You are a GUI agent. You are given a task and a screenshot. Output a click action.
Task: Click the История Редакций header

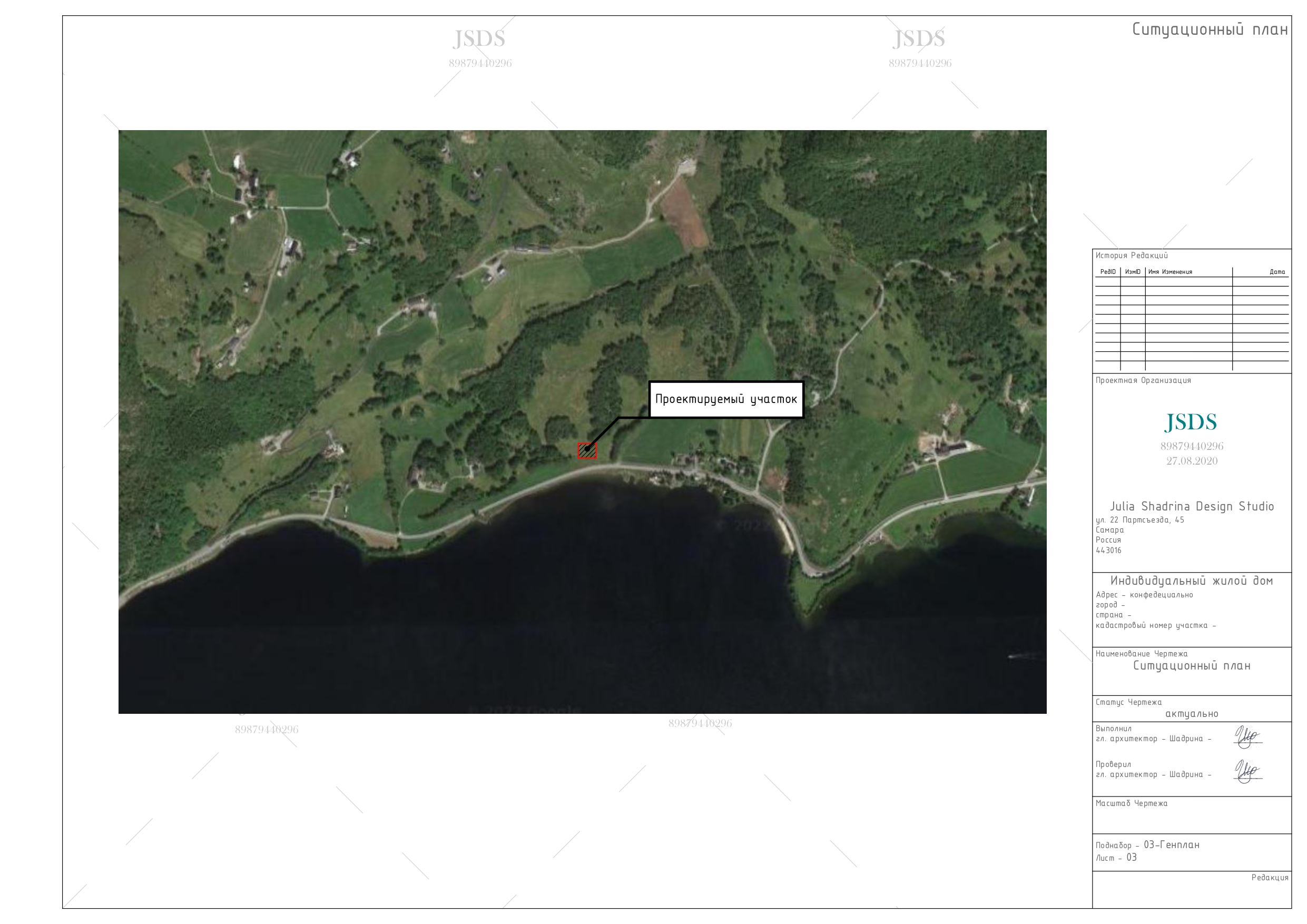(x=1132, y=255)
